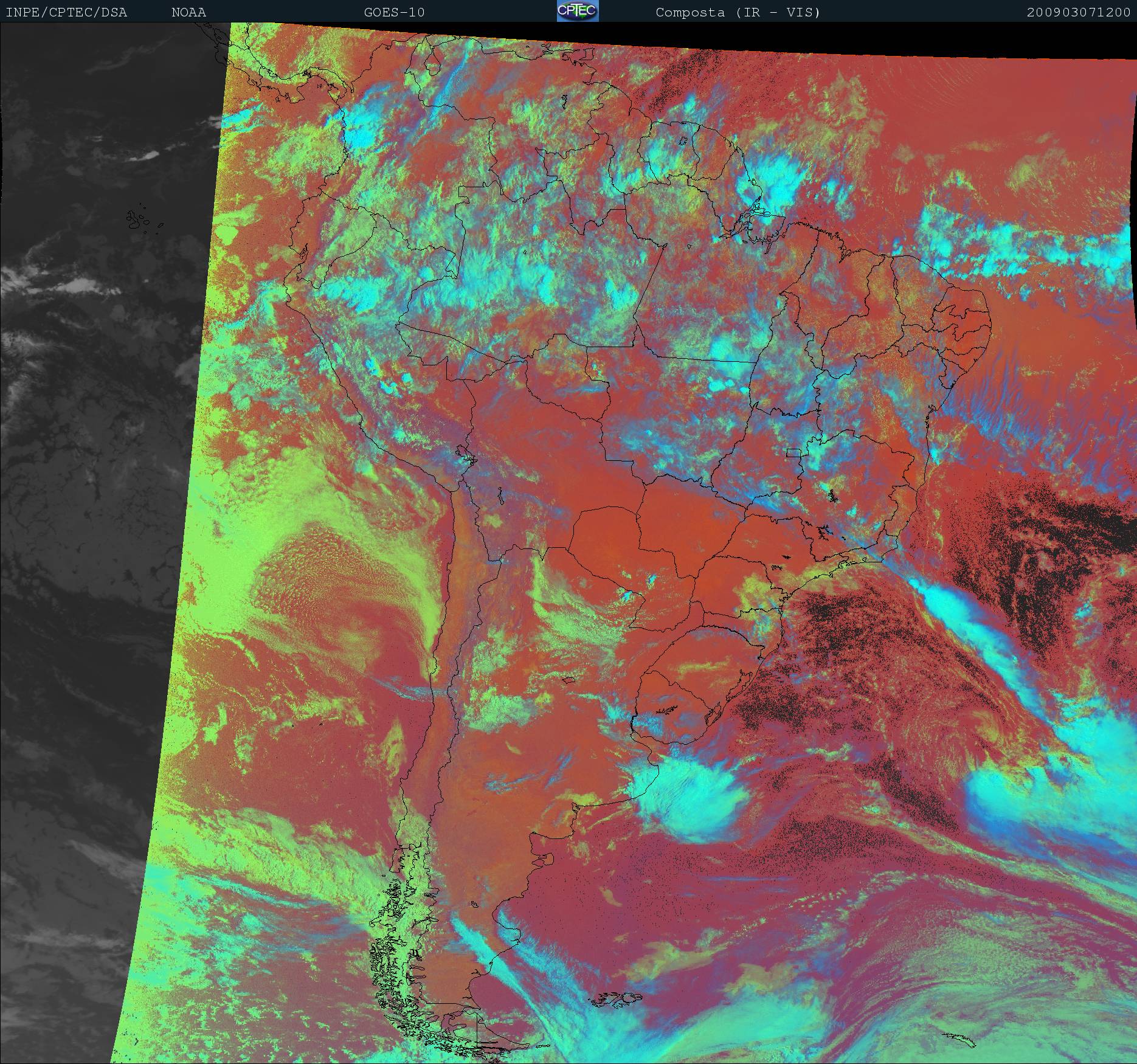This screenshot has height=1064, width=1137.
Task: Click the timestamp 200903071200
Action: tap(1079, 13)
